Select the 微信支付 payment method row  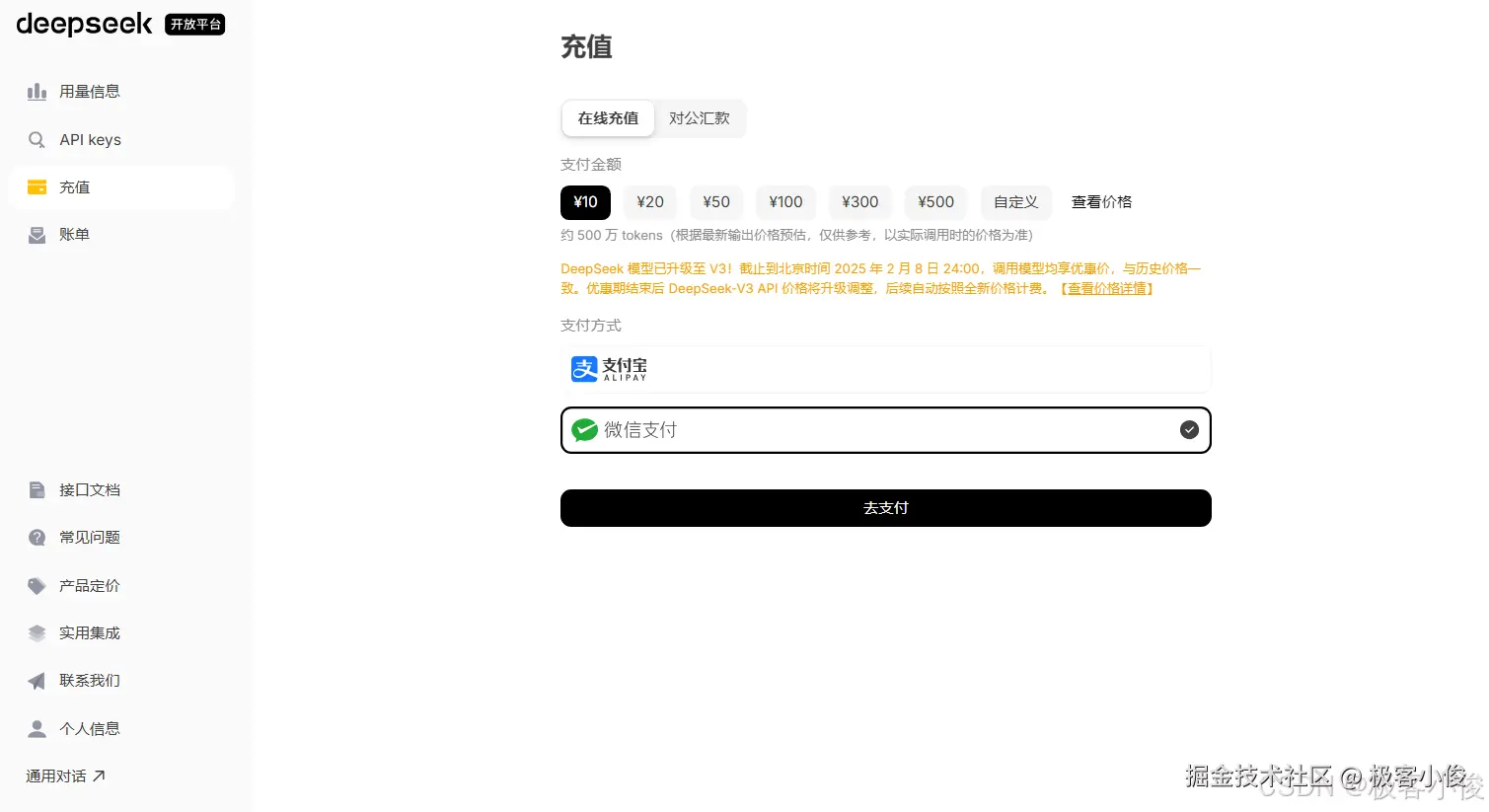885,430
